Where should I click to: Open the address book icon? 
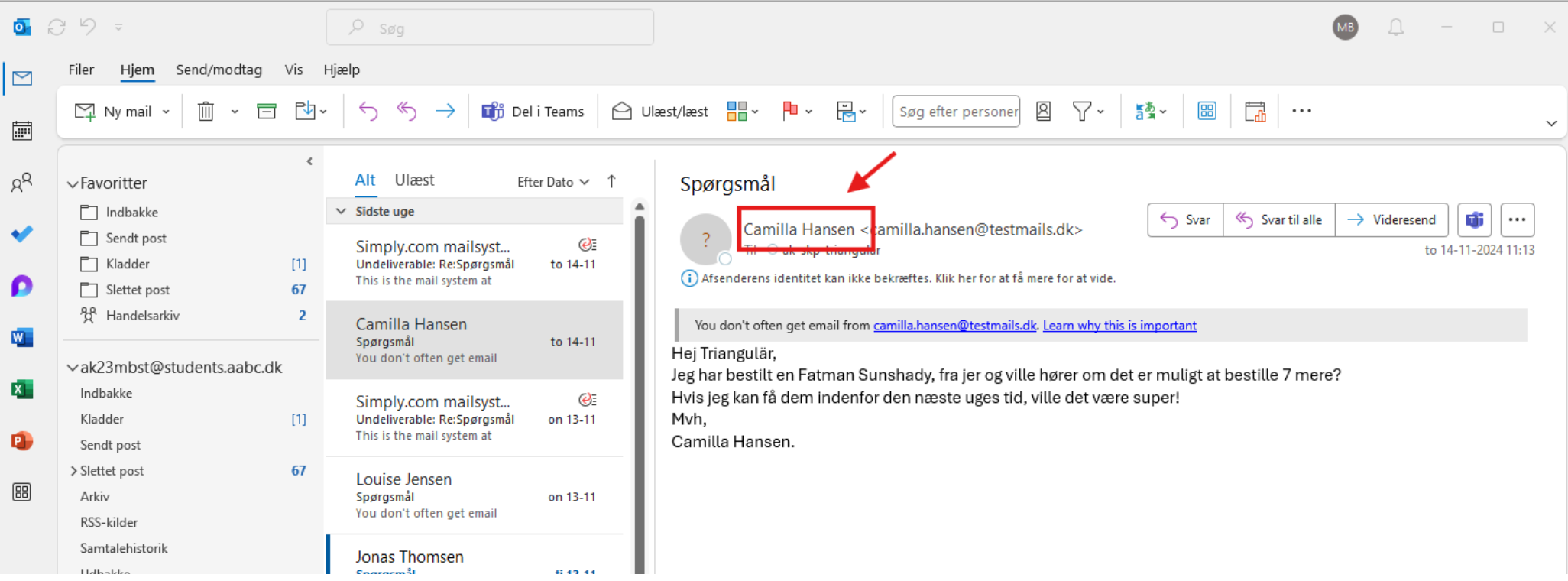[1043, 112]
